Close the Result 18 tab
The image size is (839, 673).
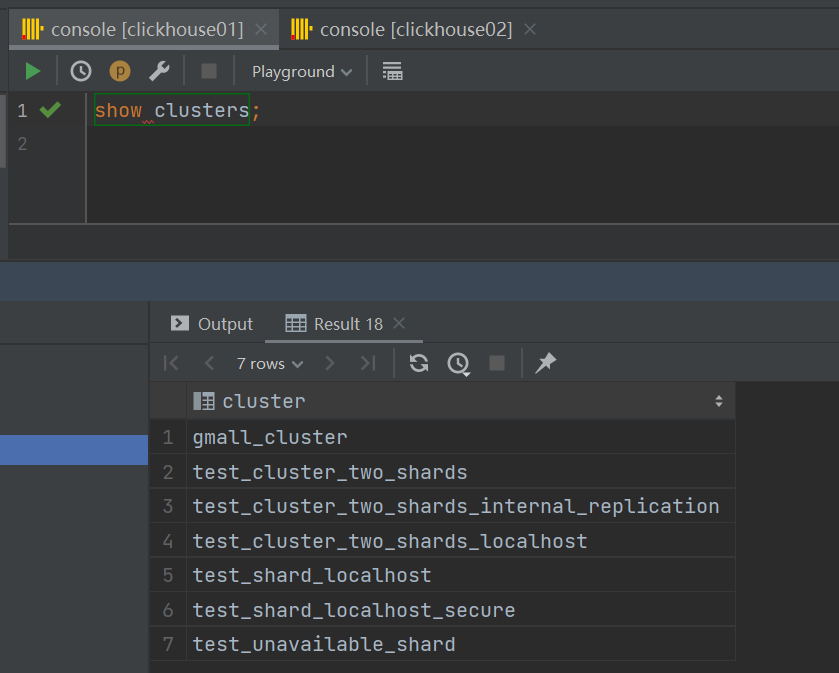coord(399,324)
